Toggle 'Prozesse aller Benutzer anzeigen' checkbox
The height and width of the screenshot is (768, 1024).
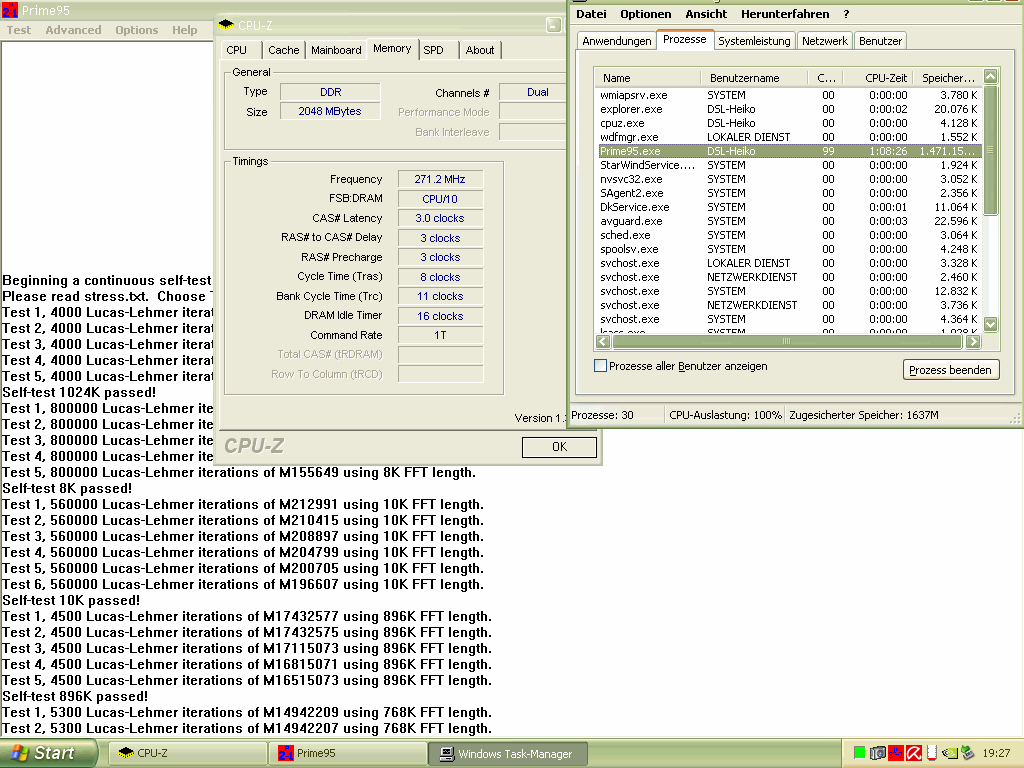click(600, 366)
